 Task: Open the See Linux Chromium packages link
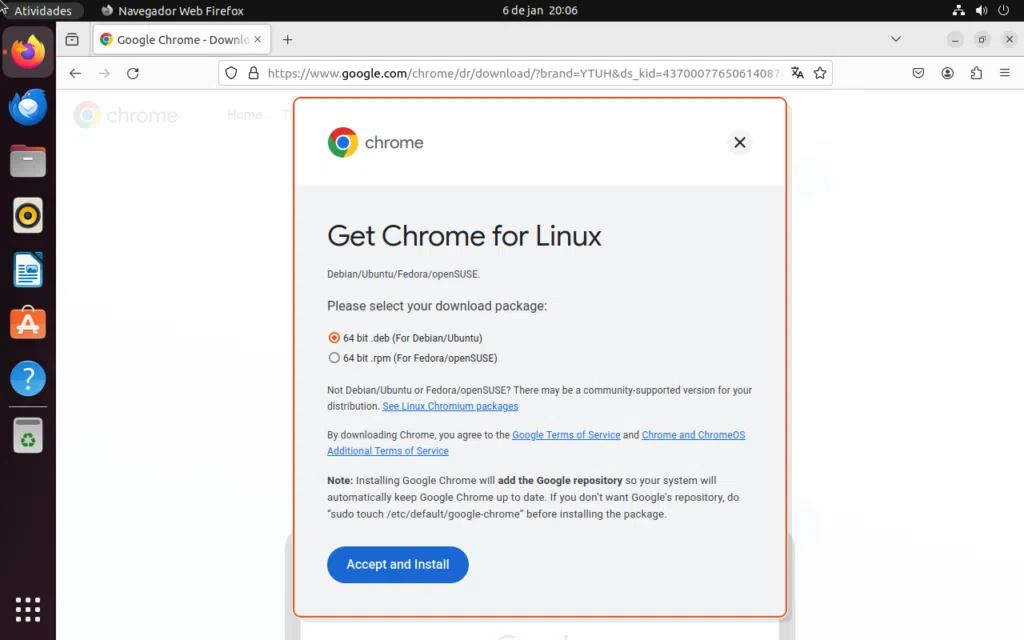pyautogui.click(x=450, y=406)
